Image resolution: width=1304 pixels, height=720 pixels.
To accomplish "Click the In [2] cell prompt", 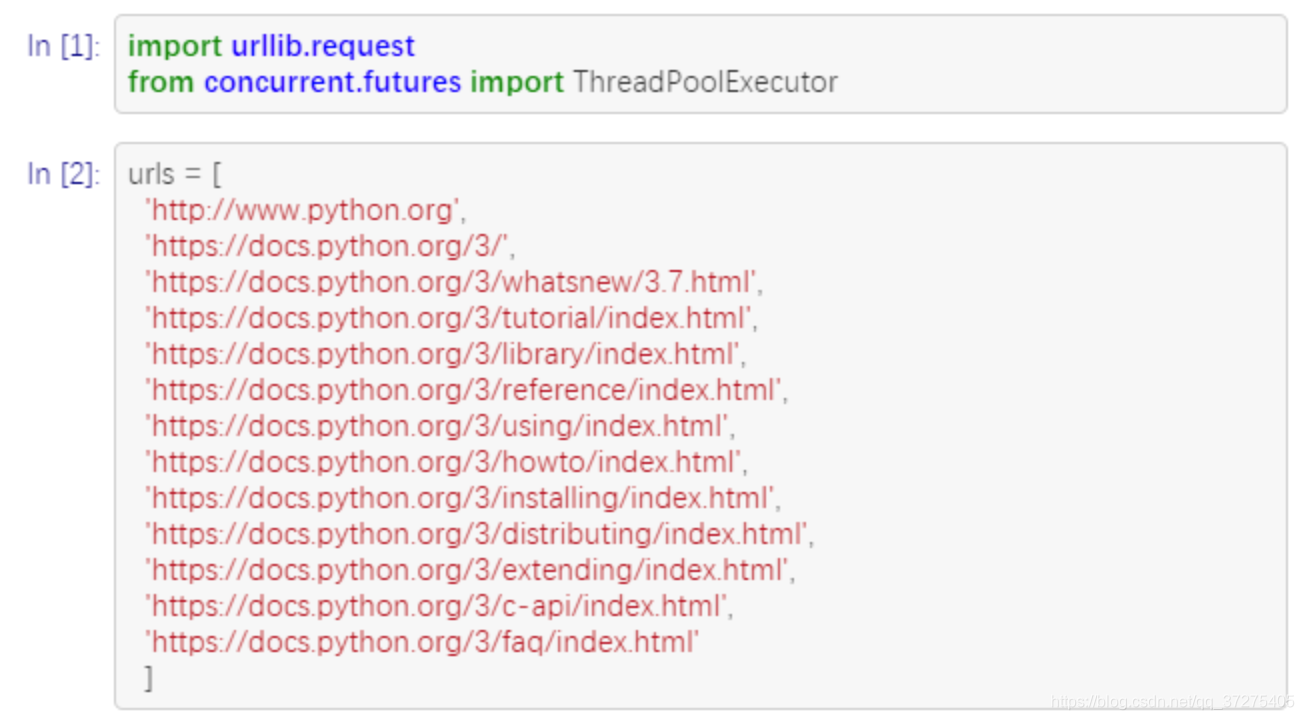I will [63, 174].
